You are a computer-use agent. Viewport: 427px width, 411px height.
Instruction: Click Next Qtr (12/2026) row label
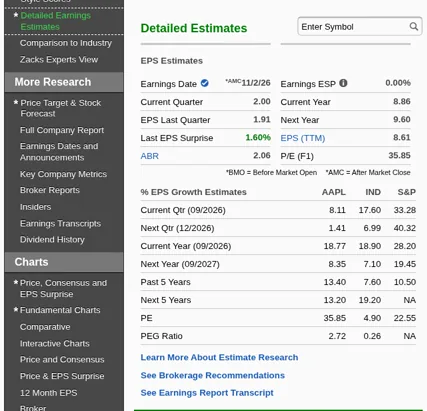pyautogui.click(x=177, y=228)
